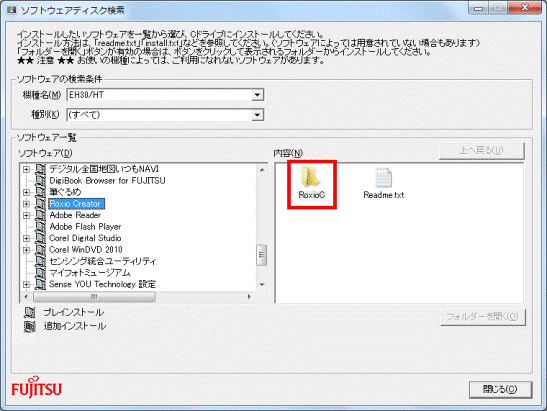This screenshot has width=547, height=411.
Task: Click the icon next to DigiBook Browser for FUJITSU
Action: 40,181
